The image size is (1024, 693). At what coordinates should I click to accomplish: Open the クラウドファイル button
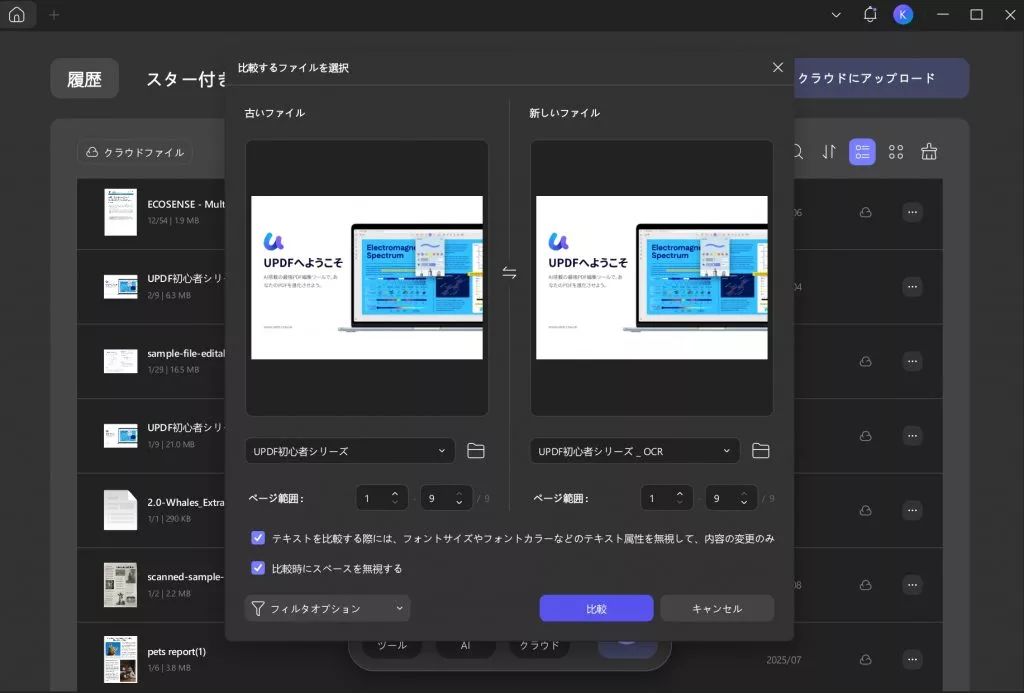135,152
